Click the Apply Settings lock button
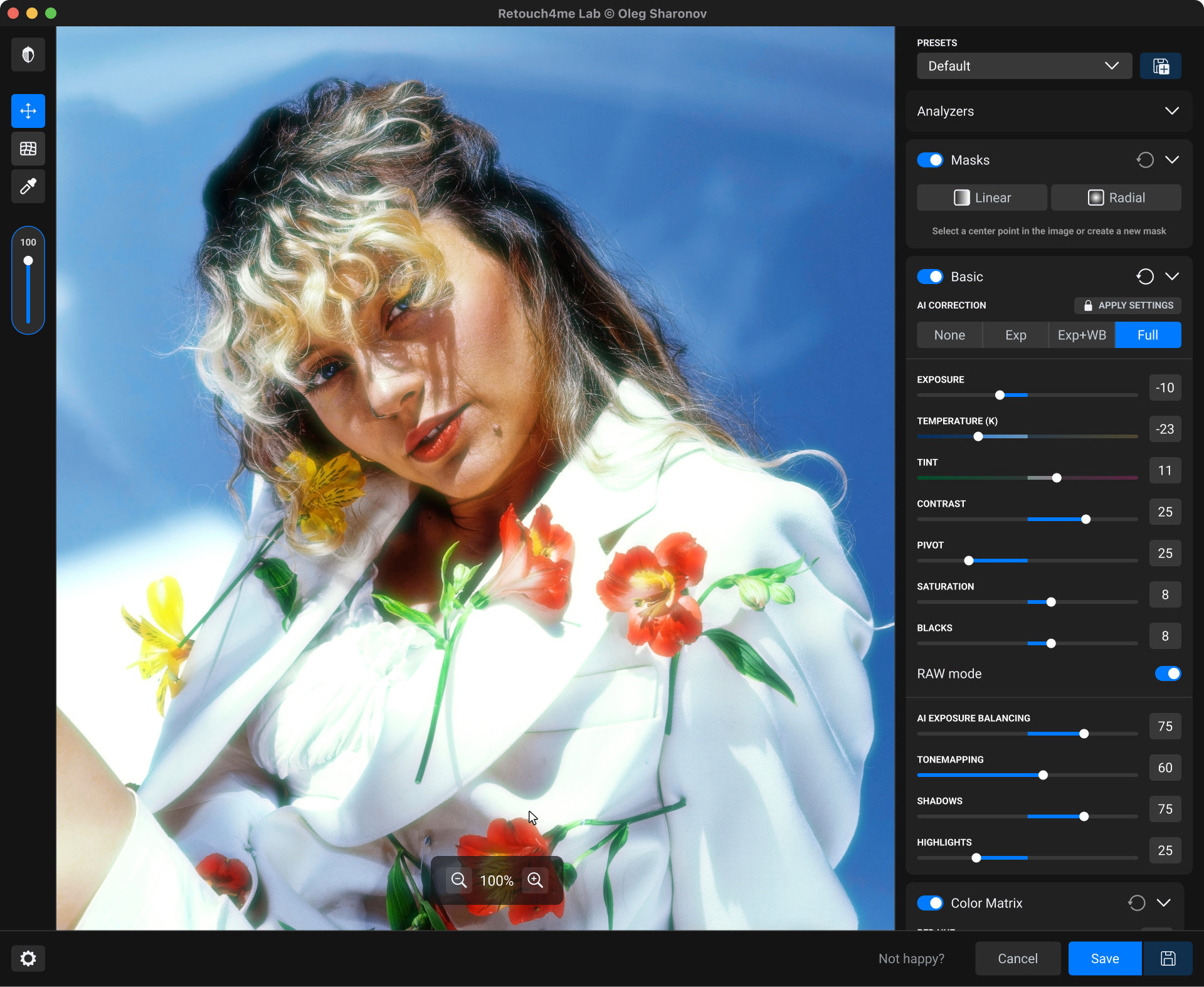This screenshot has height=987, width=1204. (x=1127, y=305)
